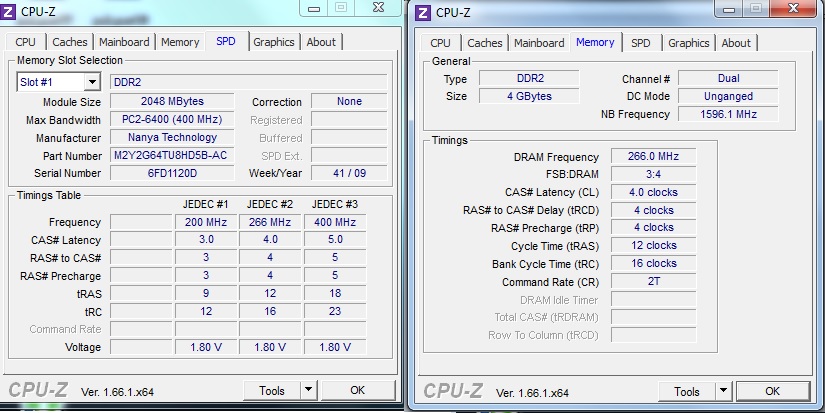Click the JEDEC #3 frequency 400 MHz cell
The height and width of the screenshot is (413, 825).
click(335, 222)
